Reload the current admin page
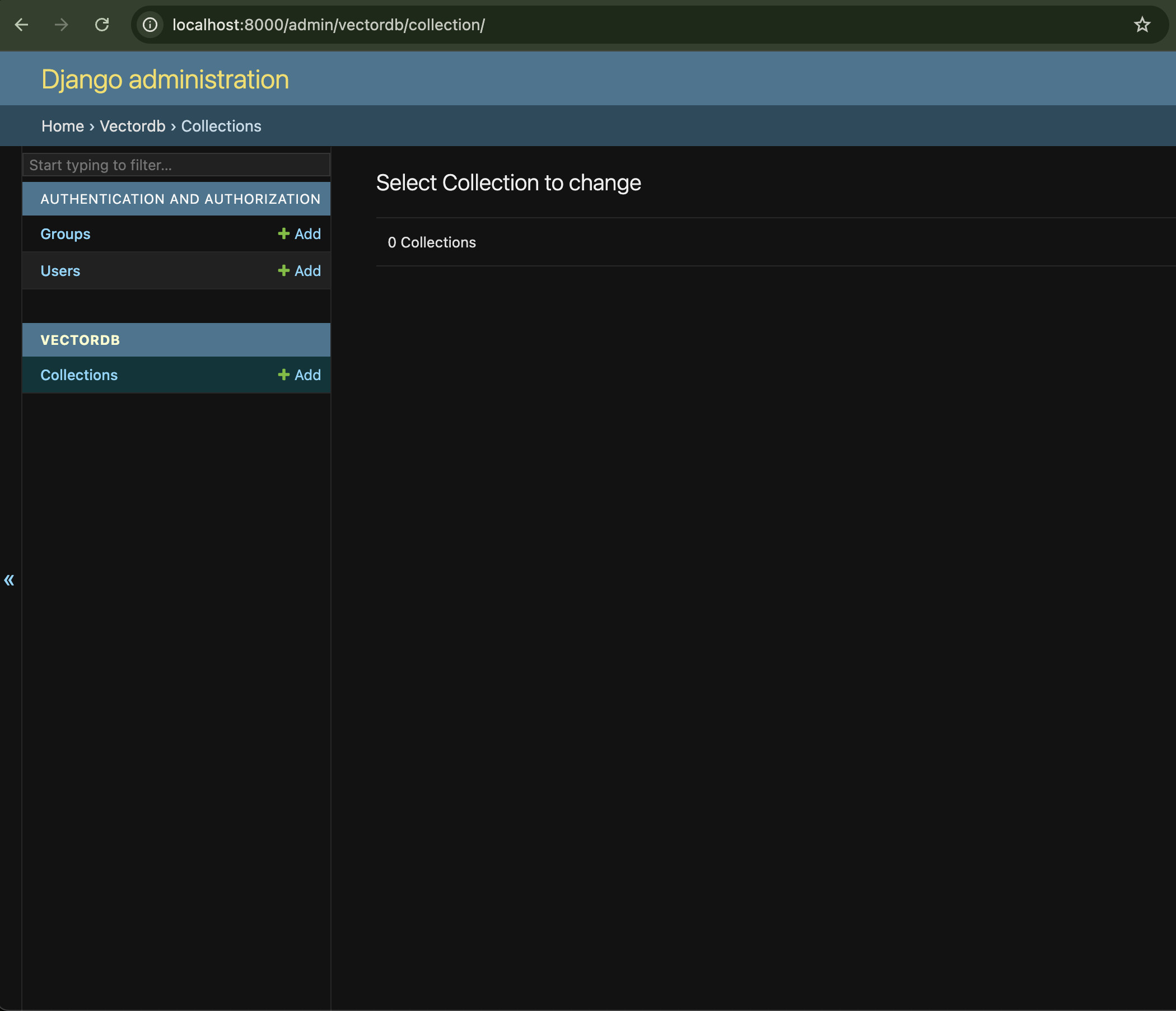Image resolution: width=1176 pixels, height=1011 pixels. pos(102,25)
